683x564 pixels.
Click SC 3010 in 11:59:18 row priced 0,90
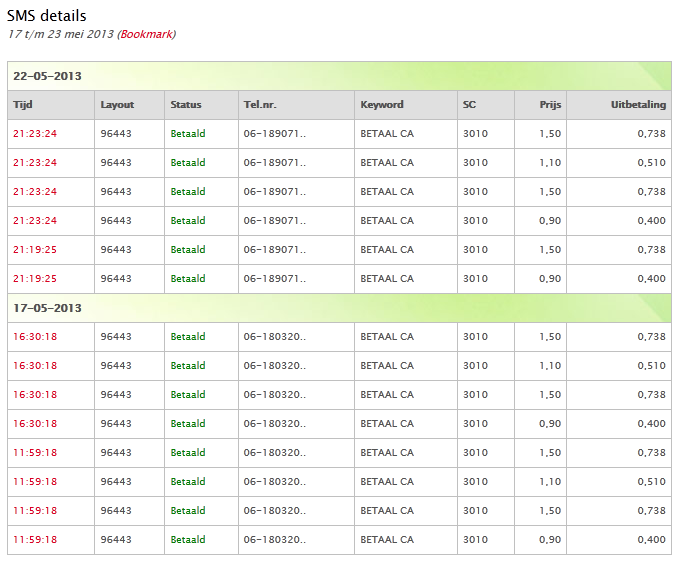(475, 539)
